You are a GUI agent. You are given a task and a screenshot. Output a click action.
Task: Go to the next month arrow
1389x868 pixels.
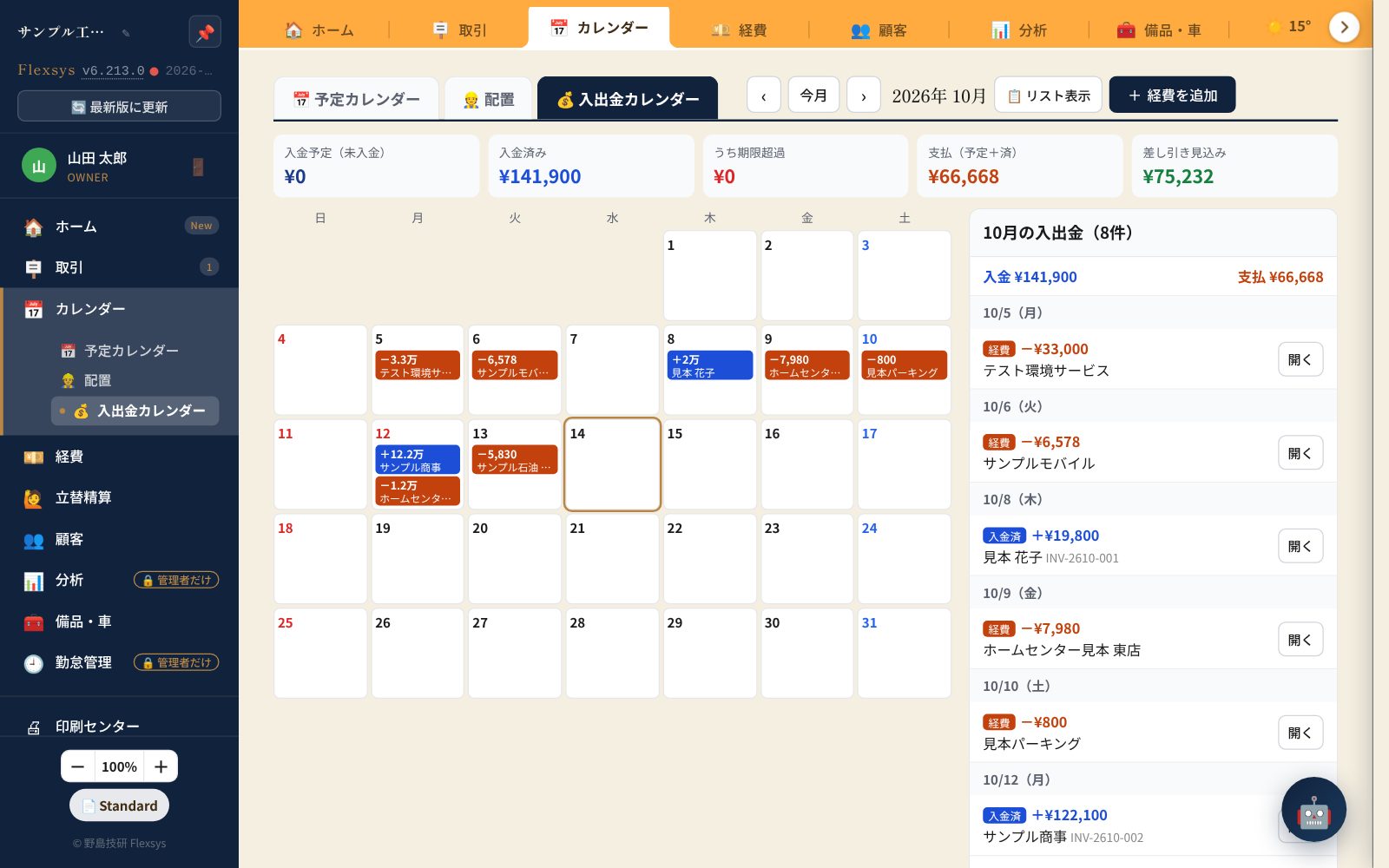point(864,95)
